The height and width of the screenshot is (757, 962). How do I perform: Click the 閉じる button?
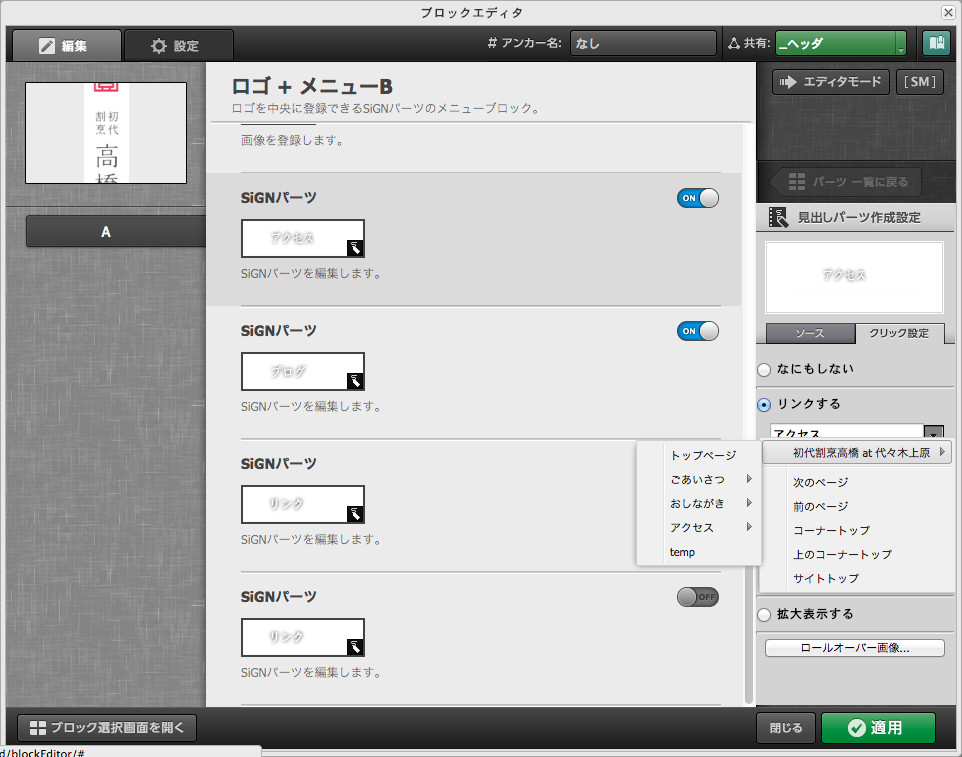tap(785, 727)
